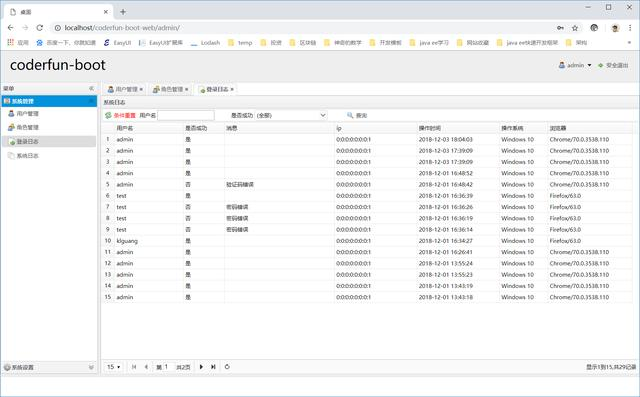Click the site info icon before localhost URL
The width and height of the screenshot is (640, 397).
(58, 28)
